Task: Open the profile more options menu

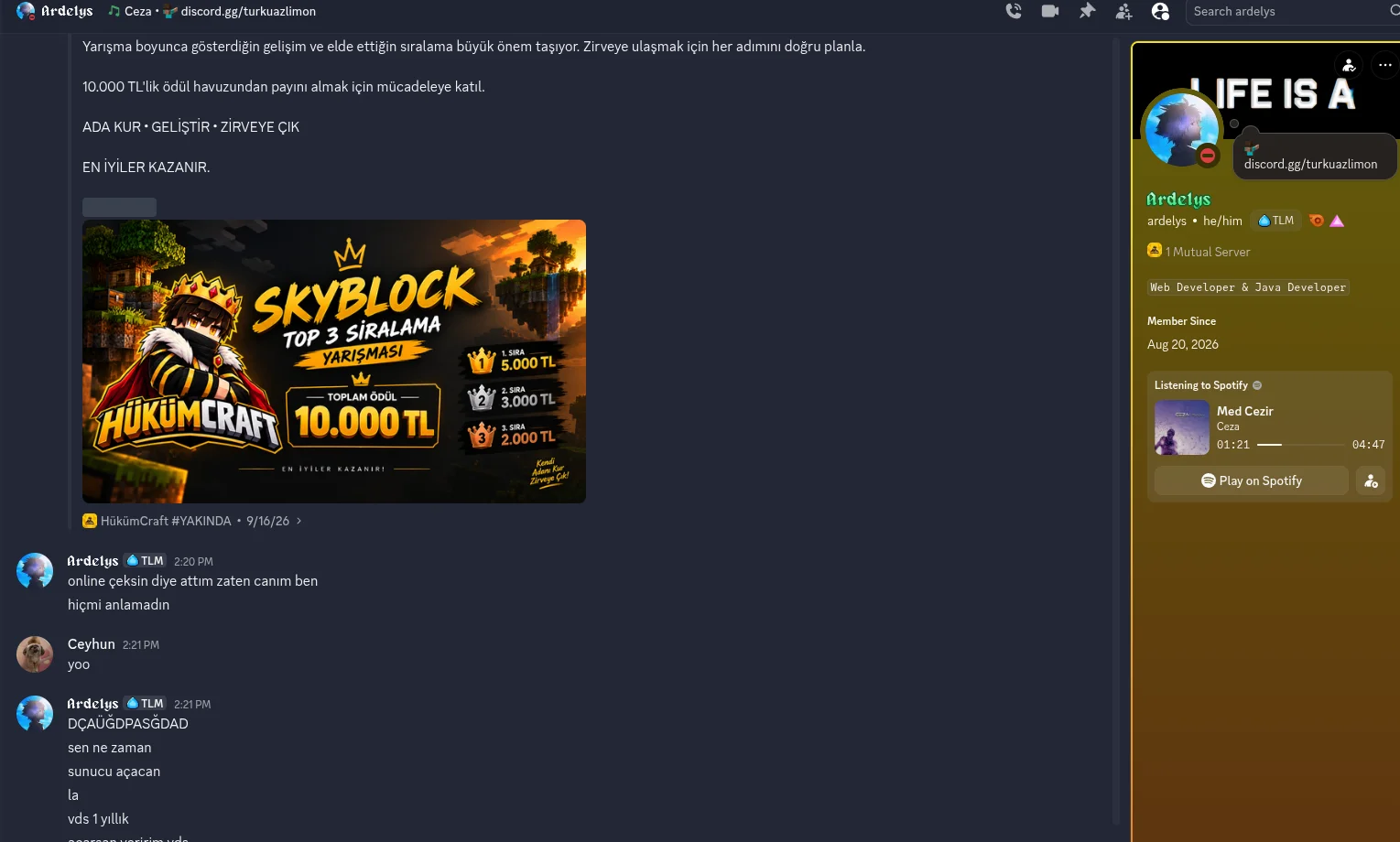Action: [1385, 65]
